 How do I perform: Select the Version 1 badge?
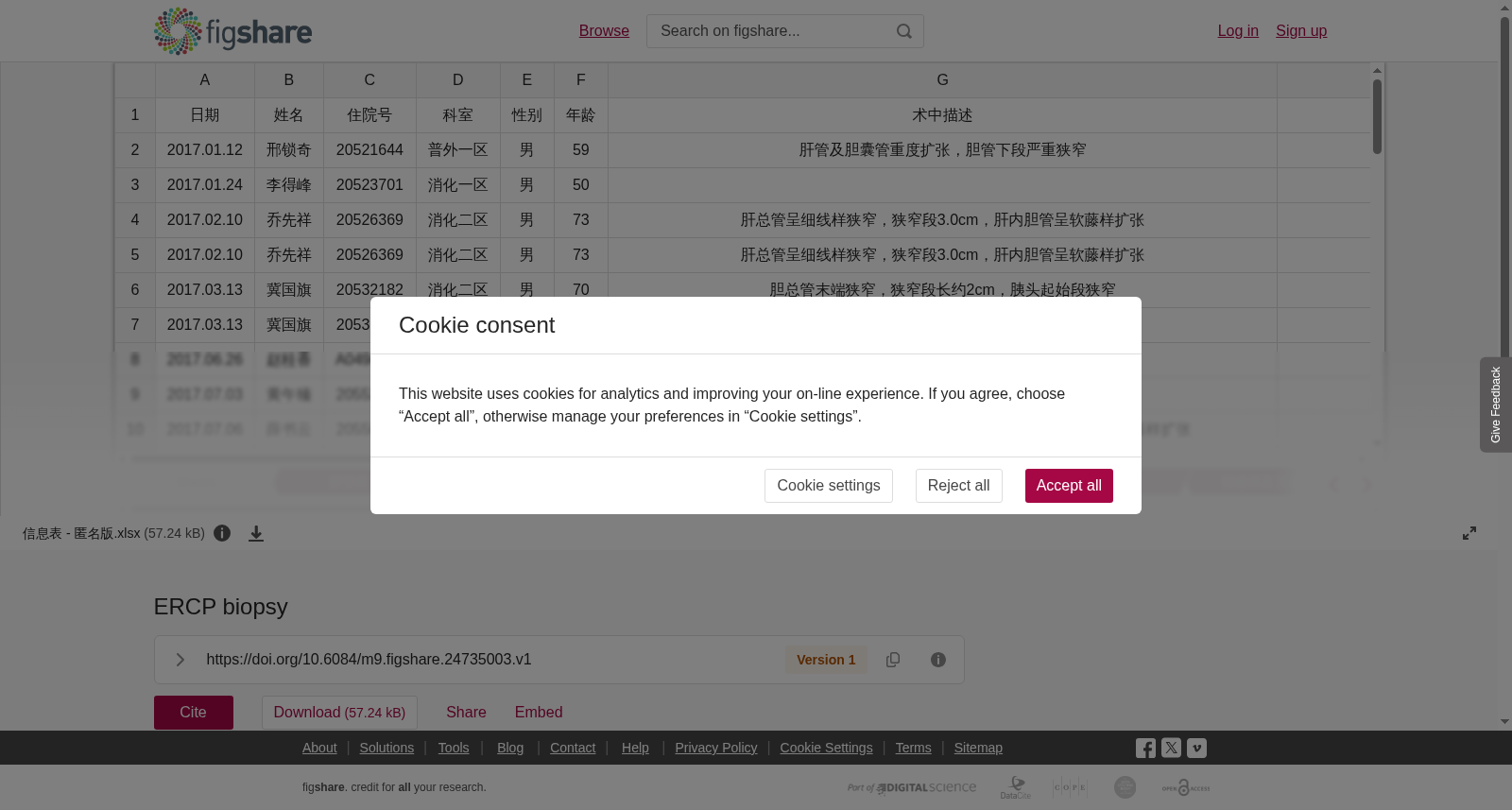pyautogui.click(x=826, y=660)
